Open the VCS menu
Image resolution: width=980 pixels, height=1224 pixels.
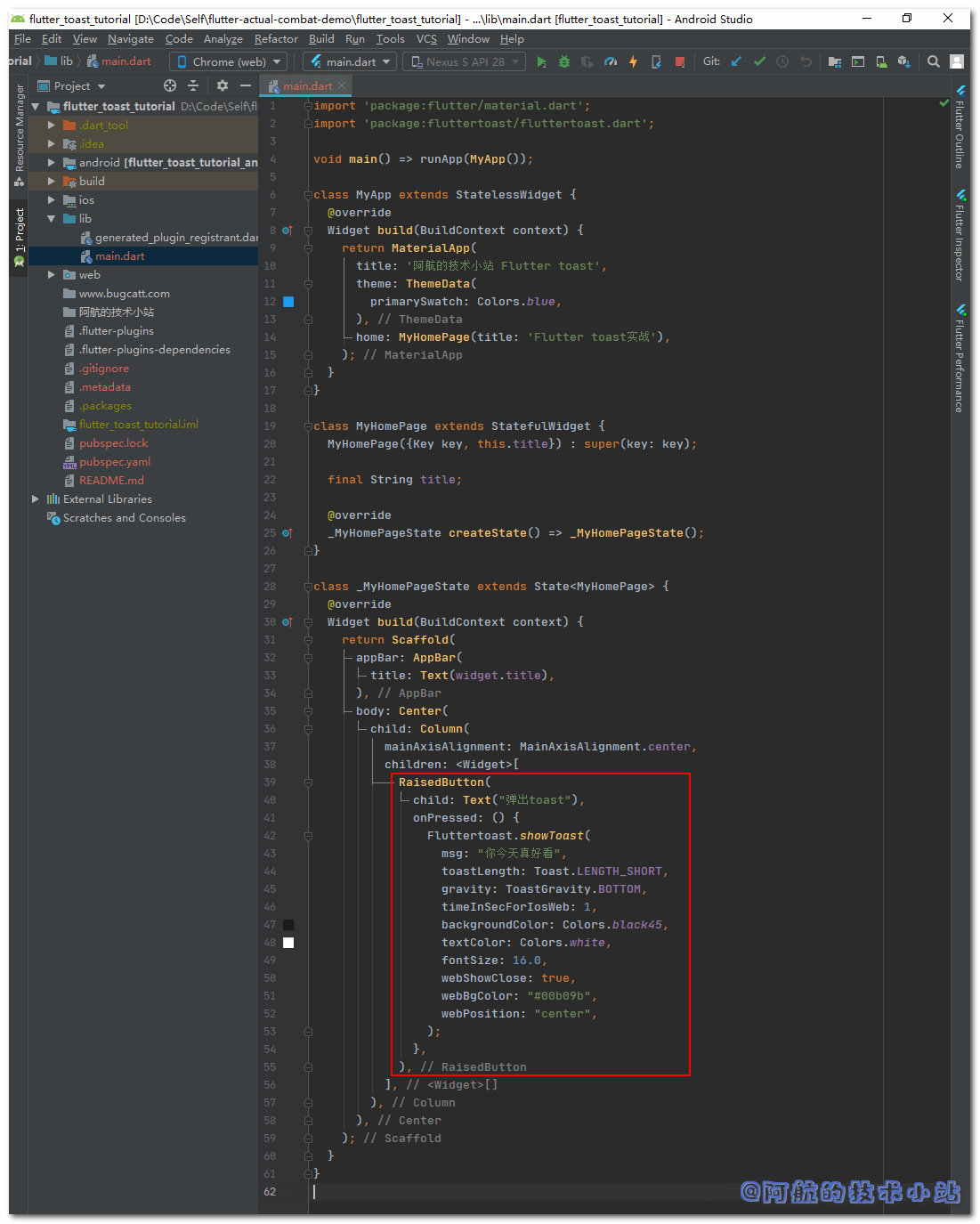coord(426,39)
